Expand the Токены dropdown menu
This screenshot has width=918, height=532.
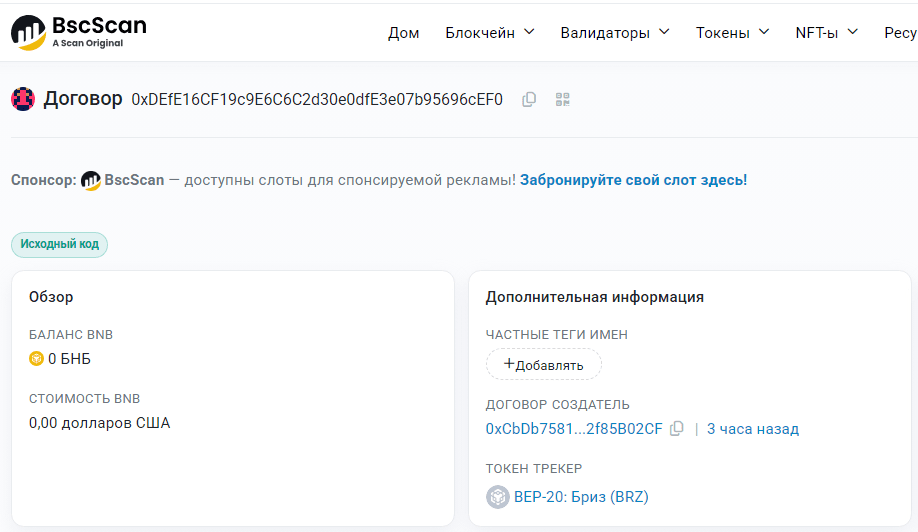pos(732,33)
